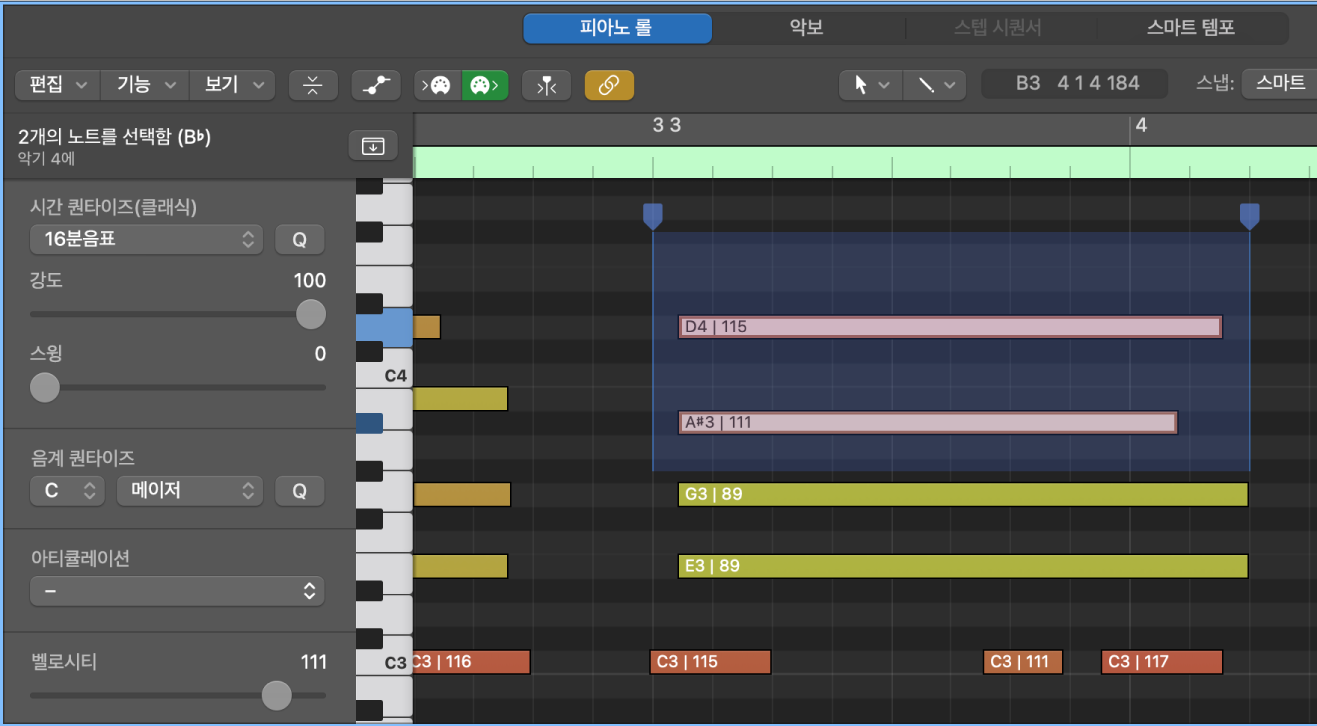The height and width of the screenshot is (726, 1317).
Task: Click the left blue selection marker handle
Action: tap(652, 215)
